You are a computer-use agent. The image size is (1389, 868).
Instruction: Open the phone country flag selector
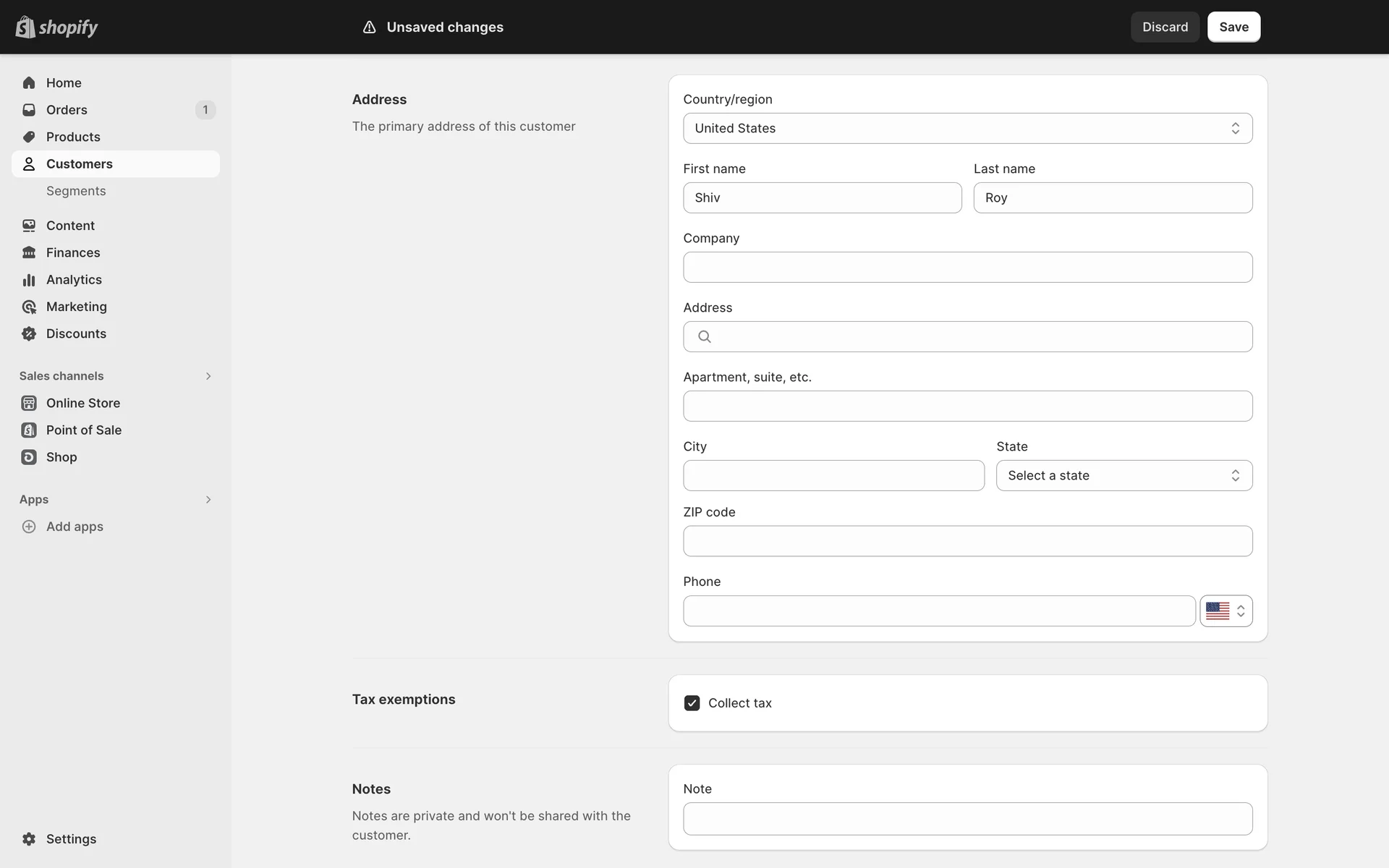tap(1226, 611)
